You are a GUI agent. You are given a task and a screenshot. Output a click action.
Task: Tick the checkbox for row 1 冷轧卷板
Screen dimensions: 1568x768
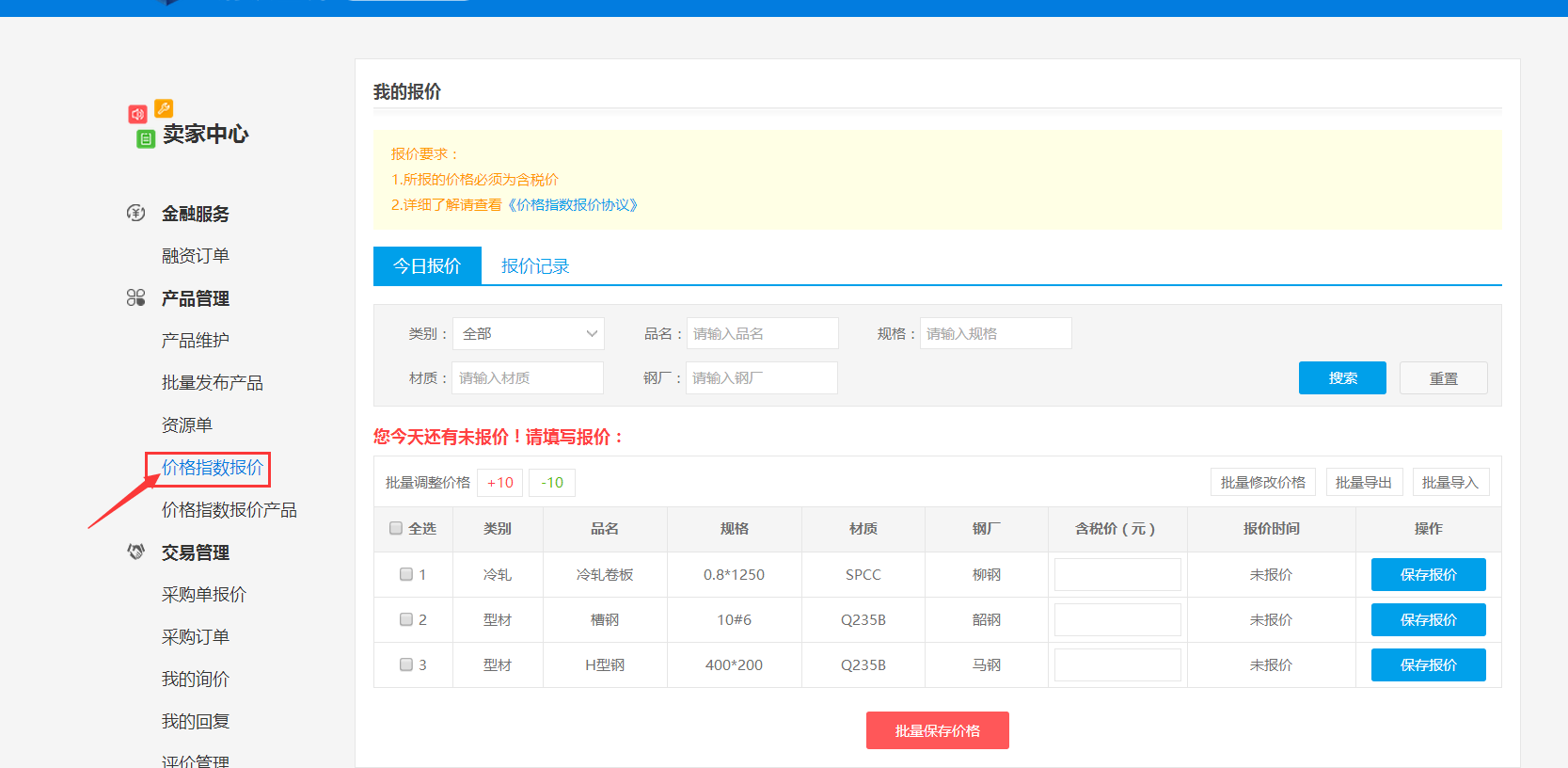[x=406, y=574]
